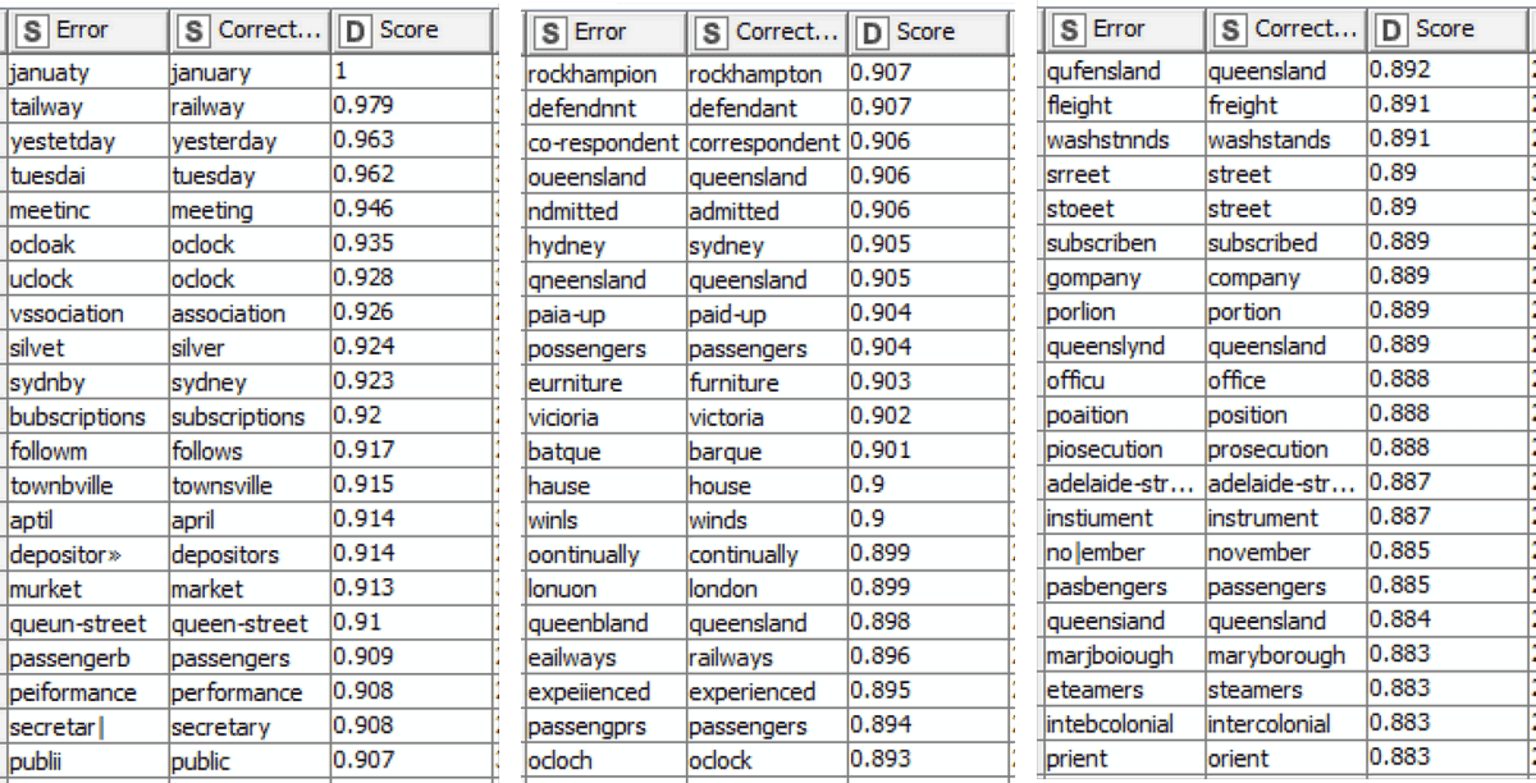Image resolution: width=1536 pixels, height=783 pixels.
Task: Click the D icon in Score header above value 1
Action: point(356,30)
